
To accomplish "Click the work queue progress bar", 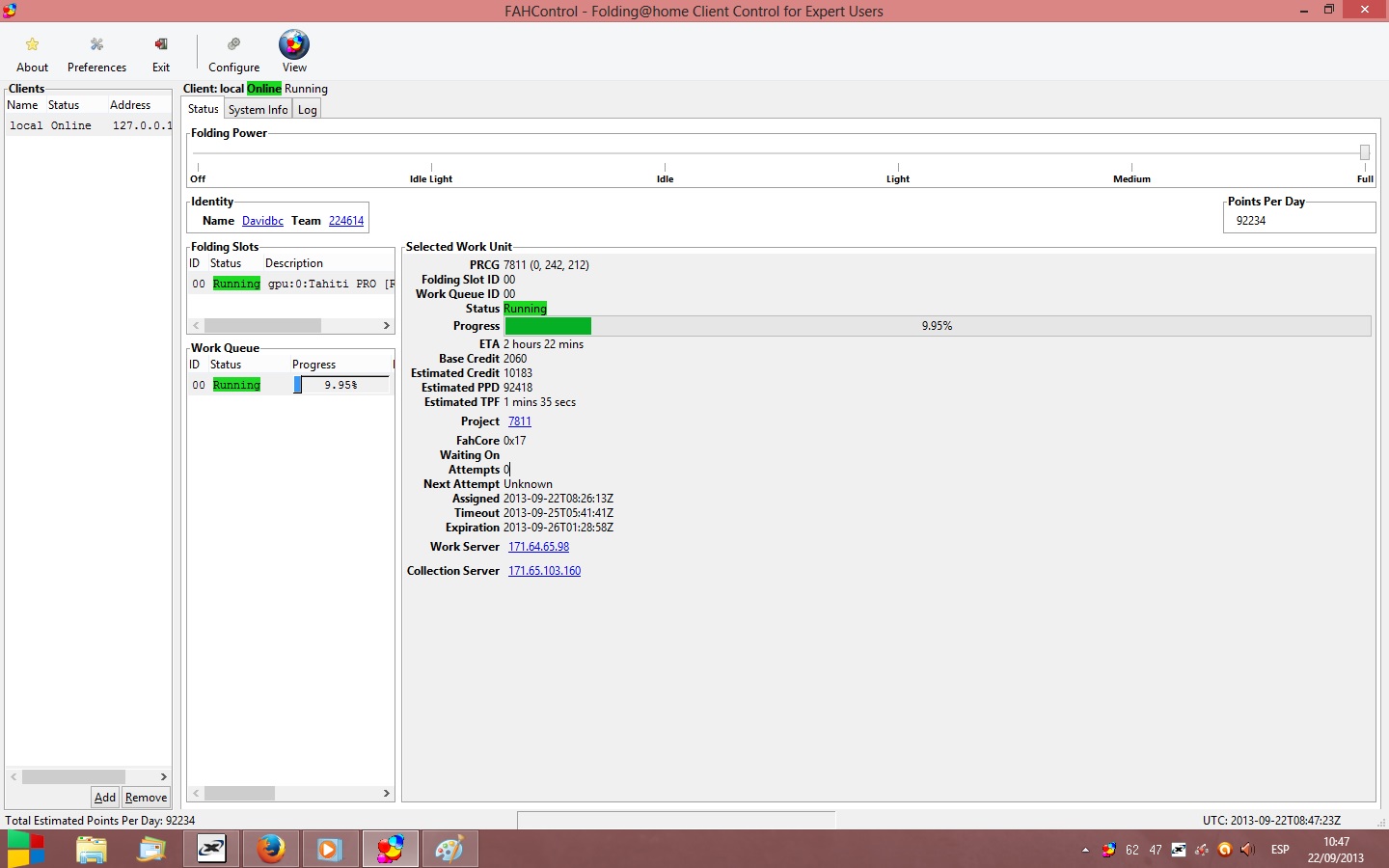I will (341, 385).
